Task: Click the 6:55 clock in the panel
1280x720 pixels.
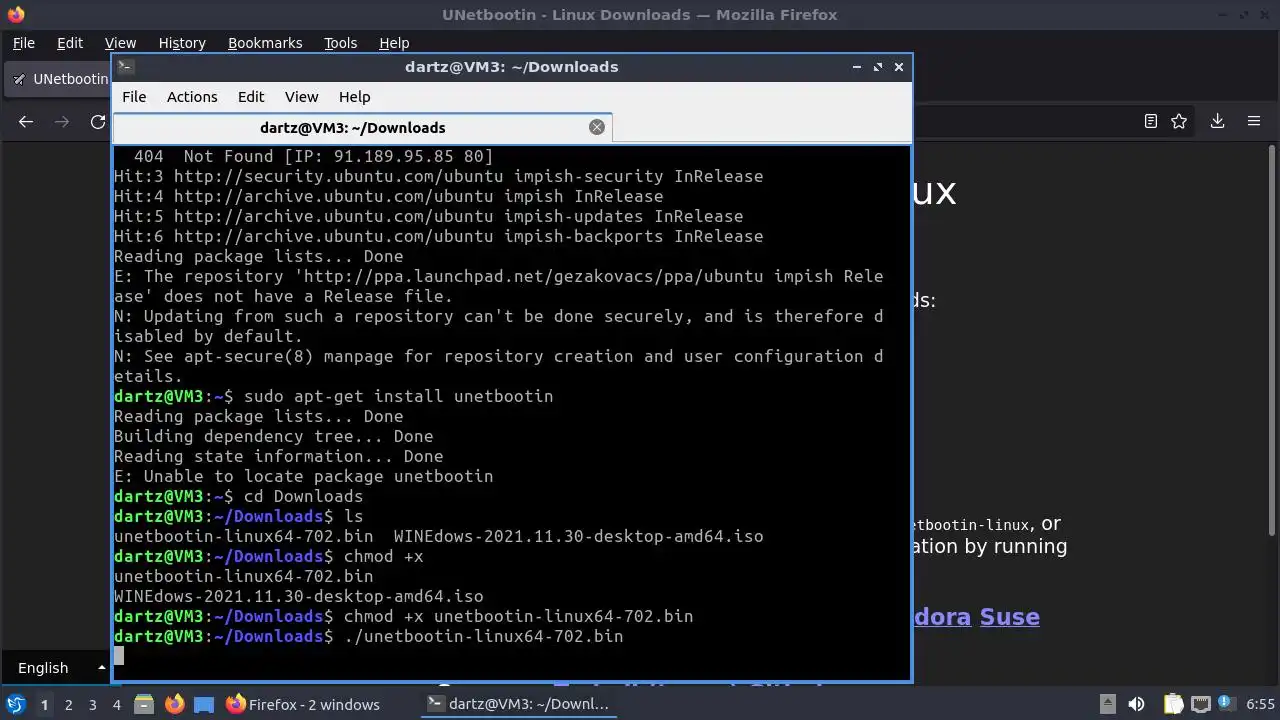Action: coord(1260,704)
